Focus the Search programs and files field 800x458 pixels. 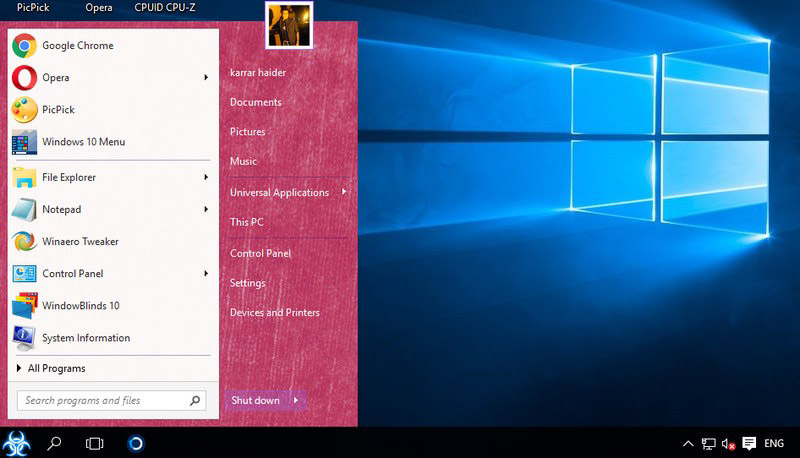tap(112, 401)
